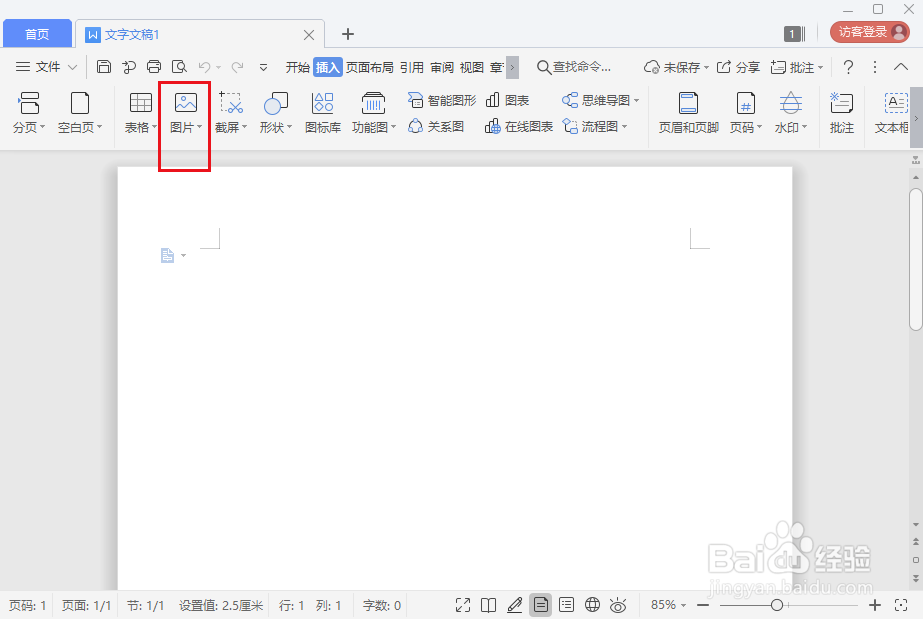Click the Undo arrow icon
This screenshot has height=619, width=923.
click(204, 67)
